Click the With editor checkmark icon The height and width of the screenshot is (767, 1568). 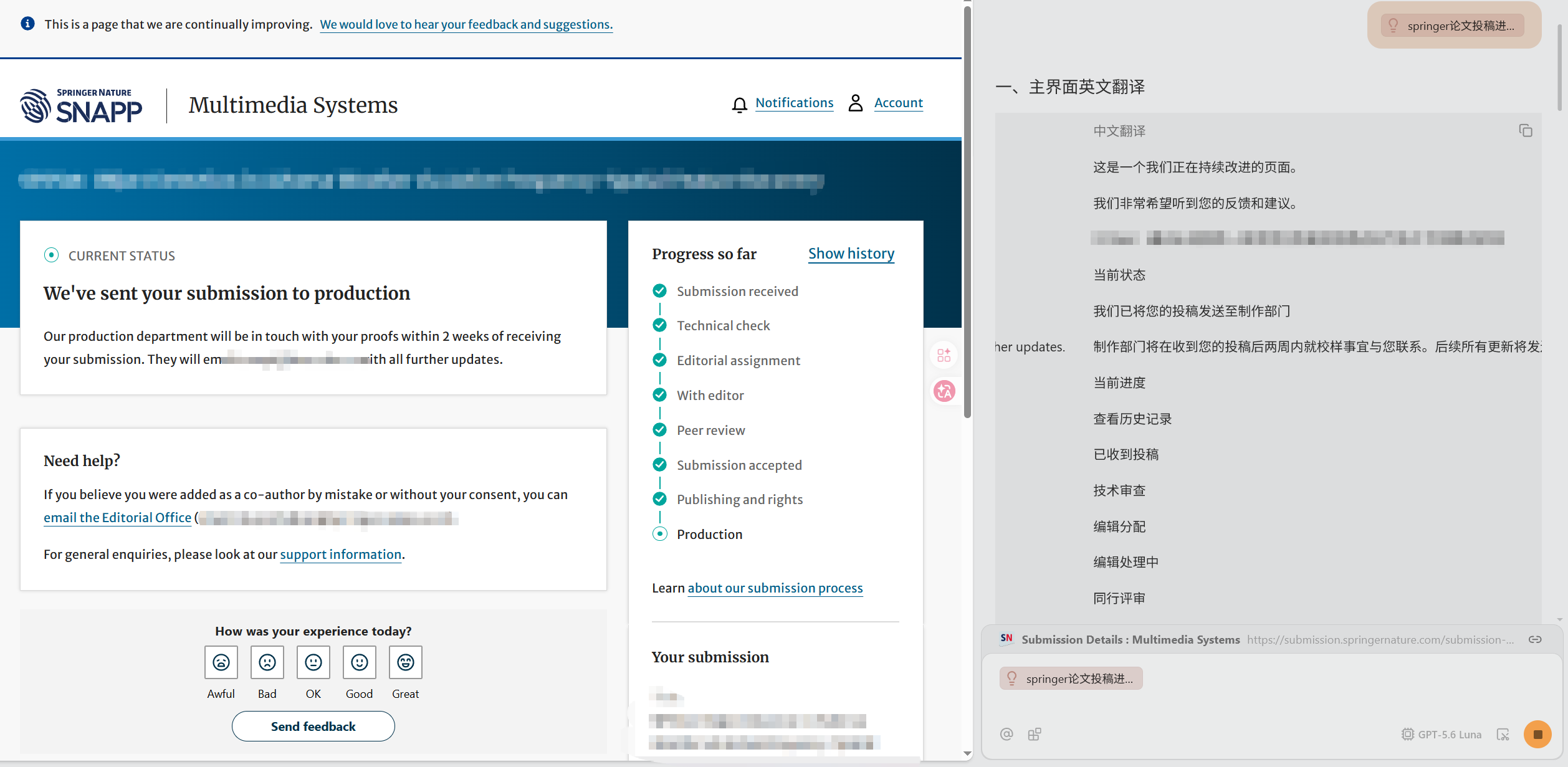click(x=659, y=395)
